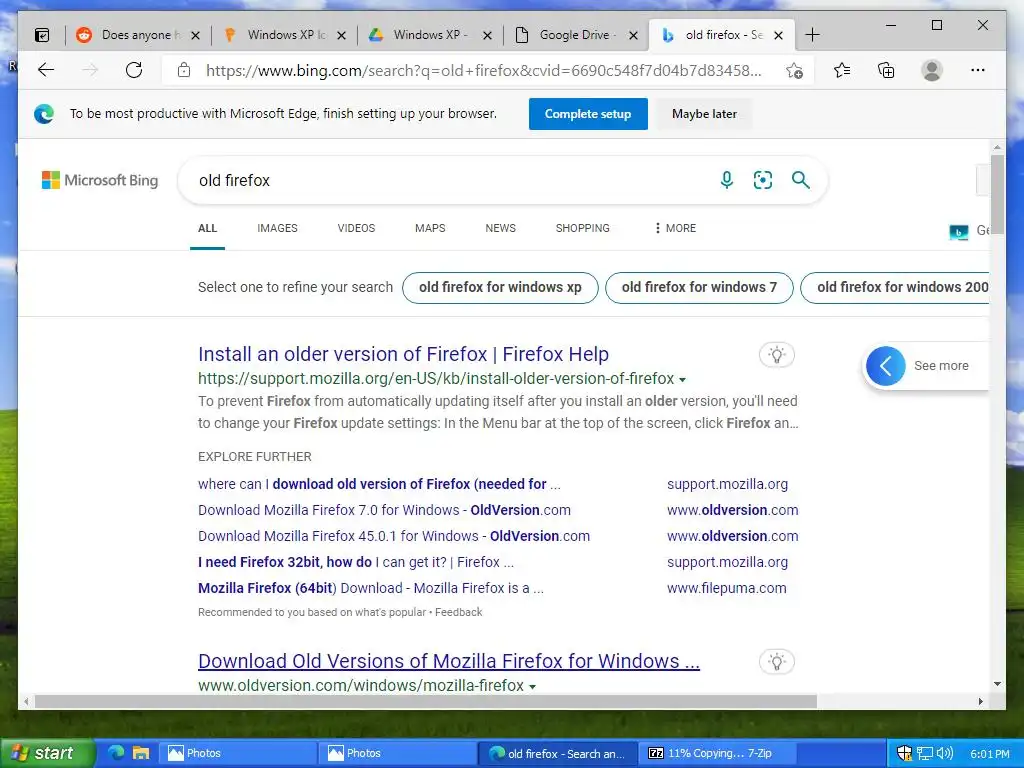Search by voice using microphone icon

(x=727, y=180)
